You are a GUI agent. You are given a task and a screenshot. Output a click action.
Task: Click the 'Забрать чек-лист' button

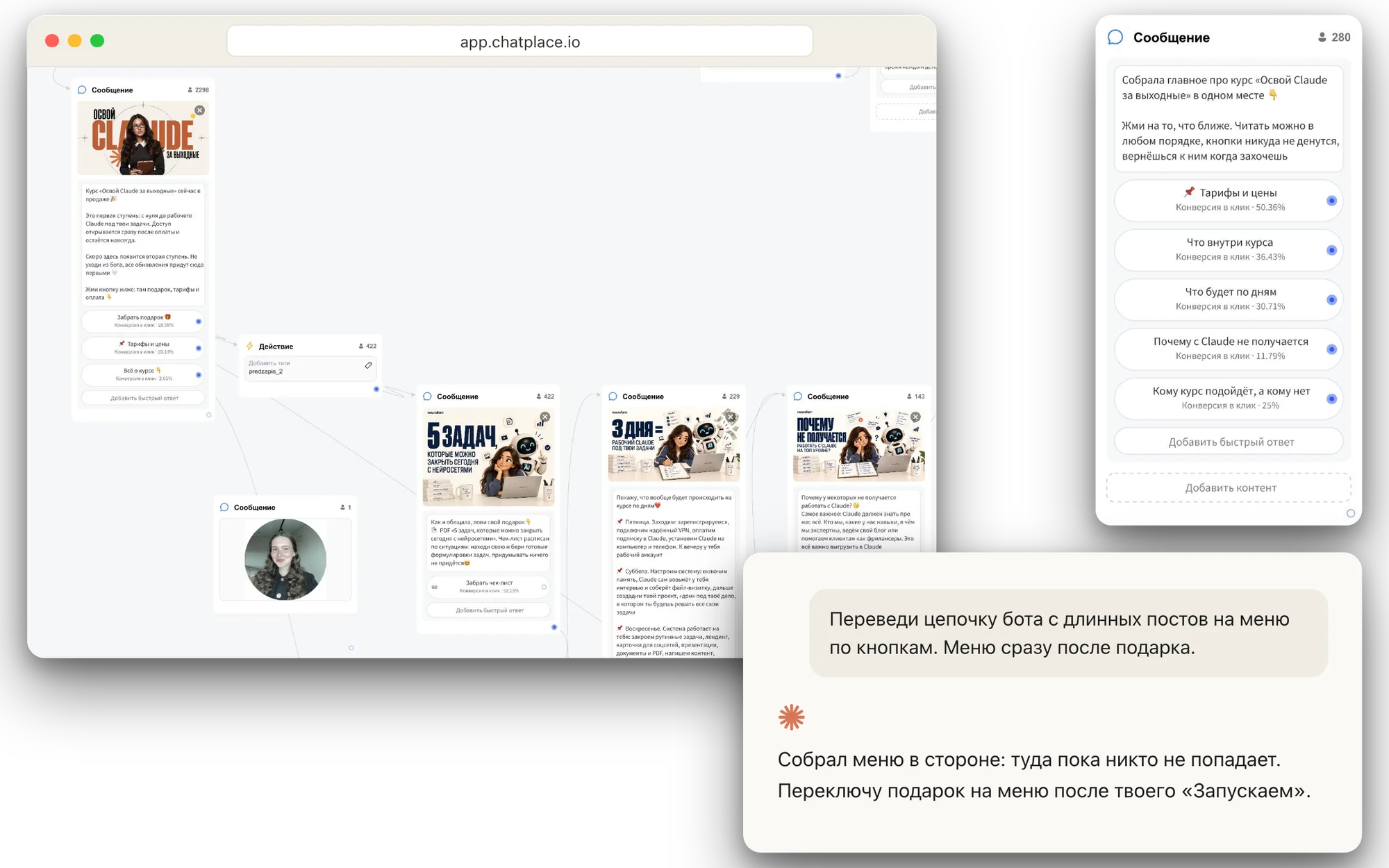point(489,587)
